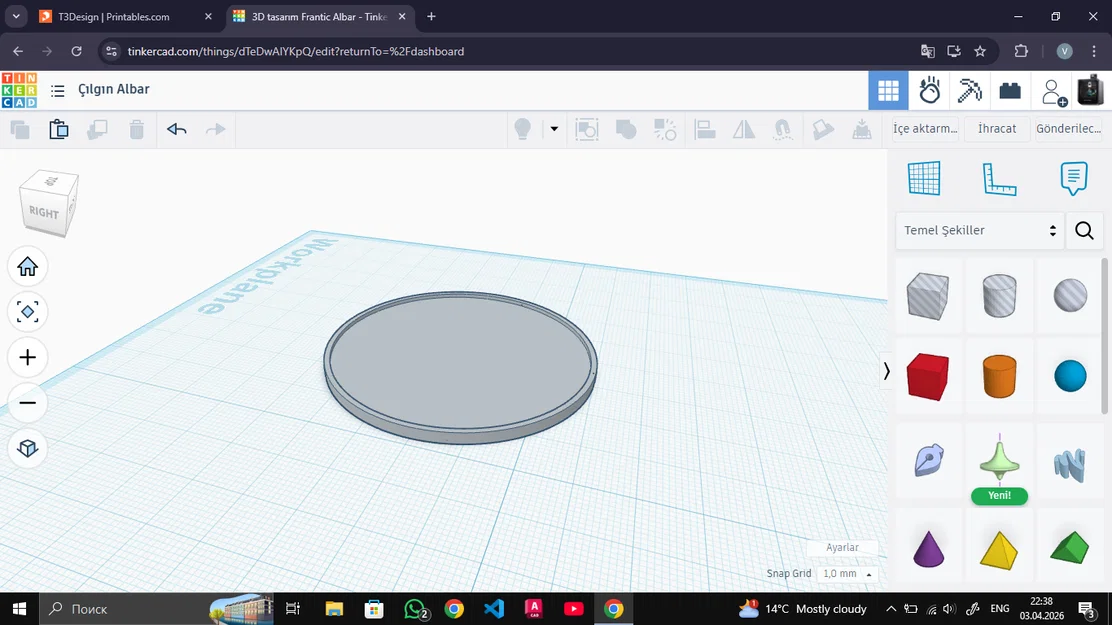Image resolution: width=1112 pixels, height=625 pixels.
Task: Click the Mirror (flip) tool icon
Action: click(744, 129)
